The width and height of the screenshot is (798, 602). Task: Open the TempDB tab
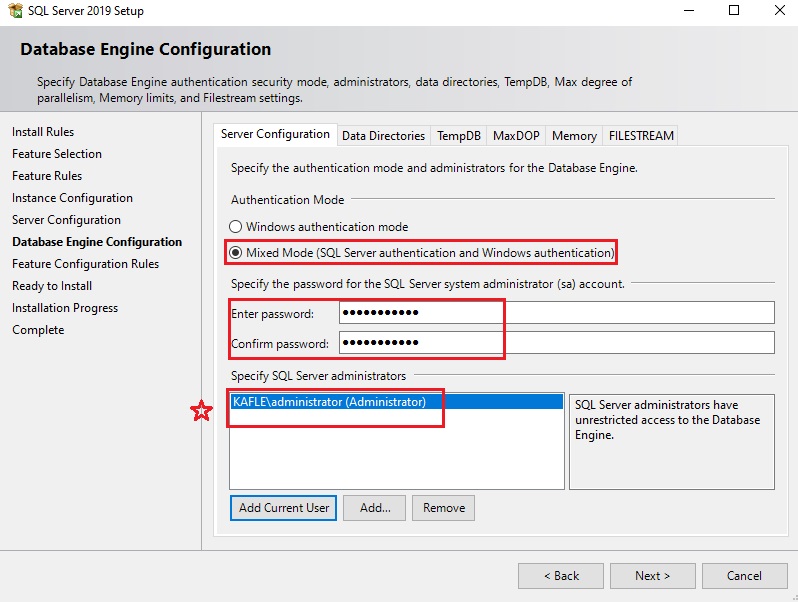click(459, 136)
